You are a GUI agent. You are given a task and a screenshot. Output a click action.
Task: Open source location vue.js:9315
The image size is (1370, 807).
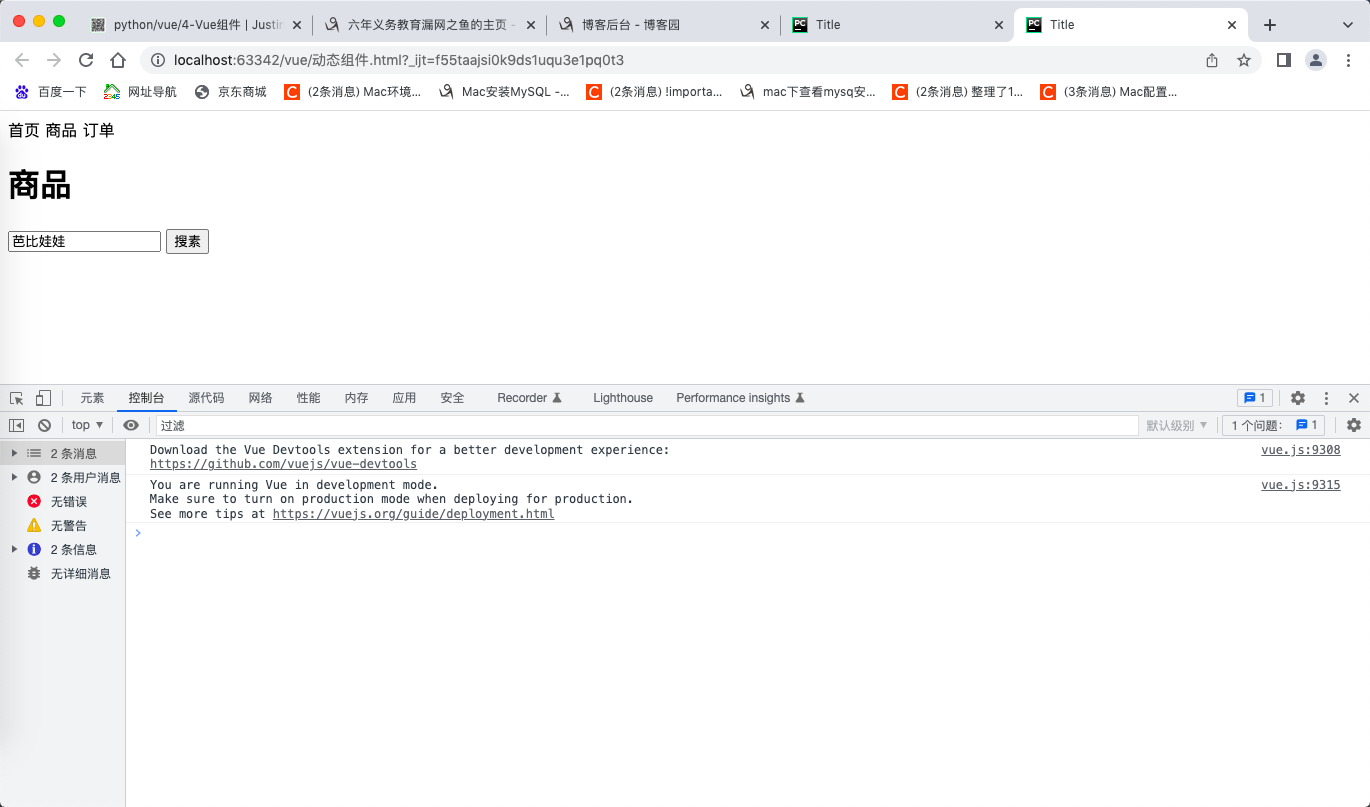pyautogui.click(x=1300, y=485)
